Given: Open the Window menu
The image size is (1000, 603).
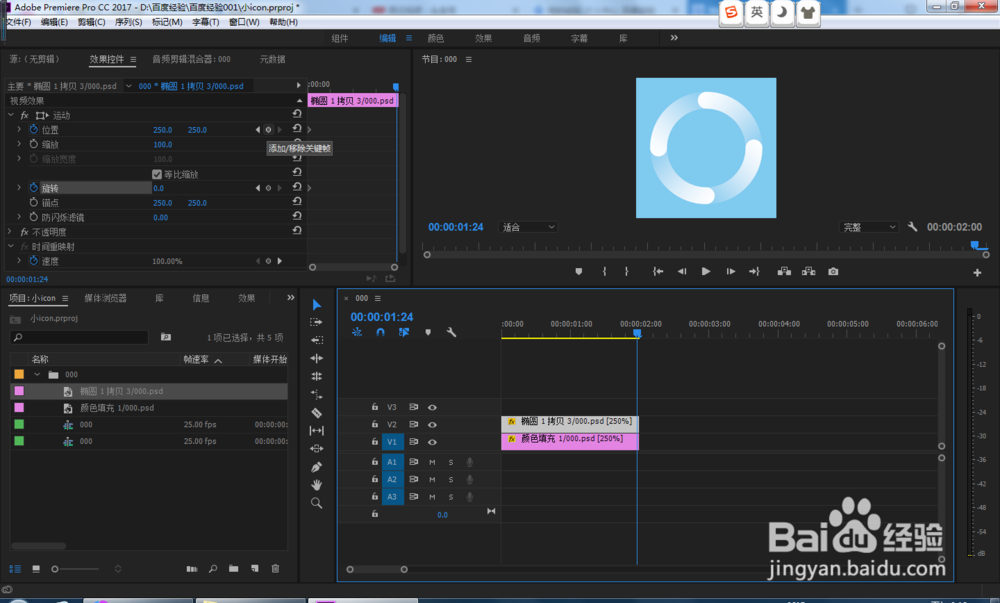Looking at the screenshot, I should coord(244,22).
